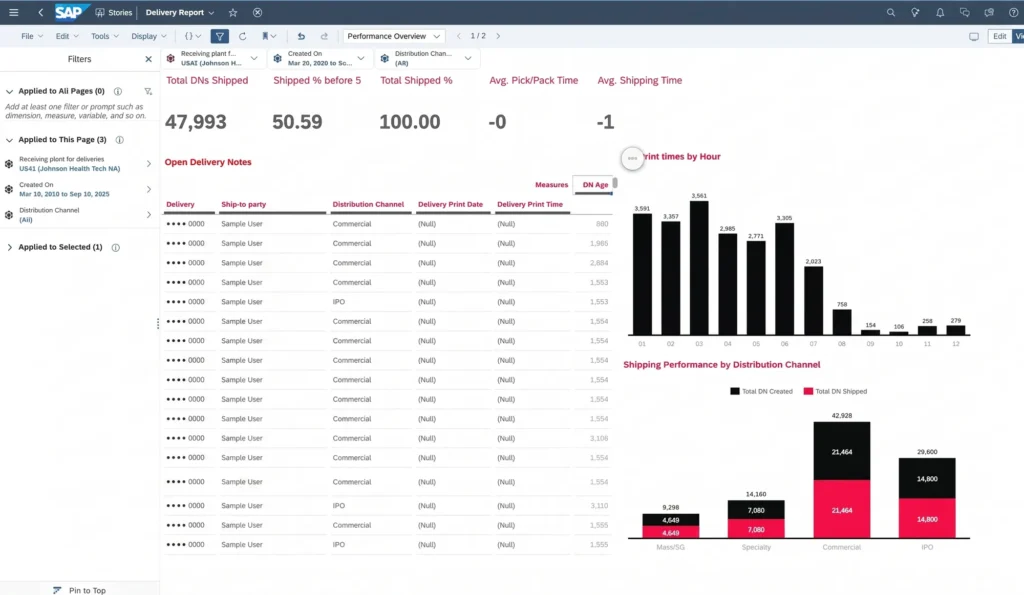Click Delivery Print Date column header
This screenshot has height=595, width=1024.
[x=451, y=204]
